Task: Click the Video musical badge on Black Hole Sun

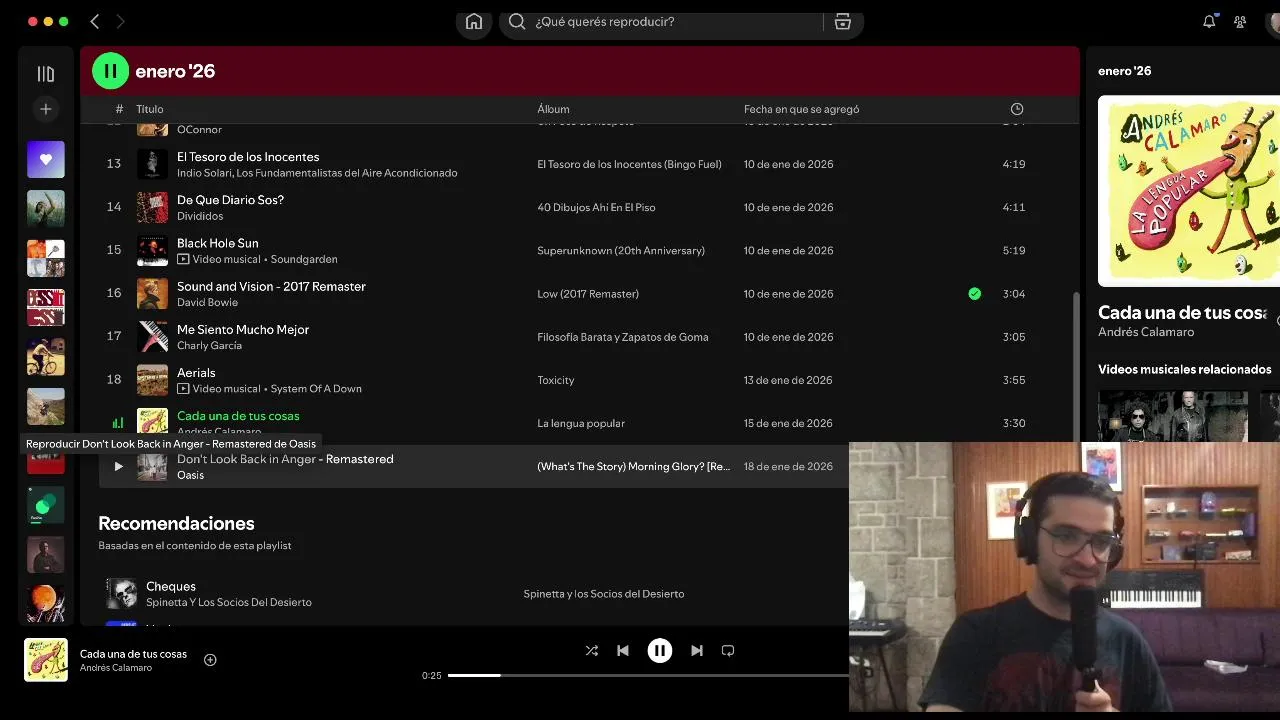Action: (219, 259)
